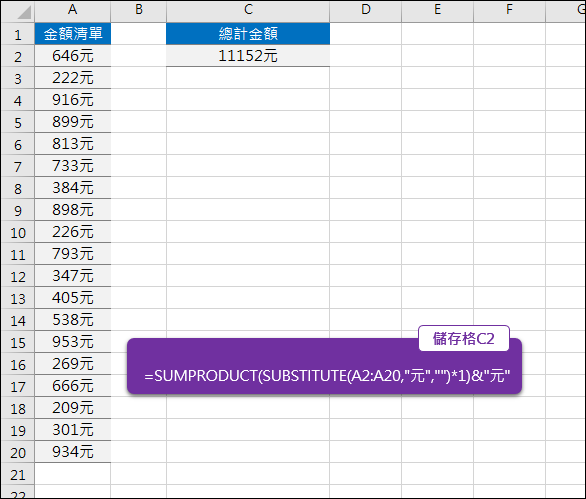This screenshot has width=586, height=499.
Task: Select cell containing 898元
Action: click(x=73, y=210)
